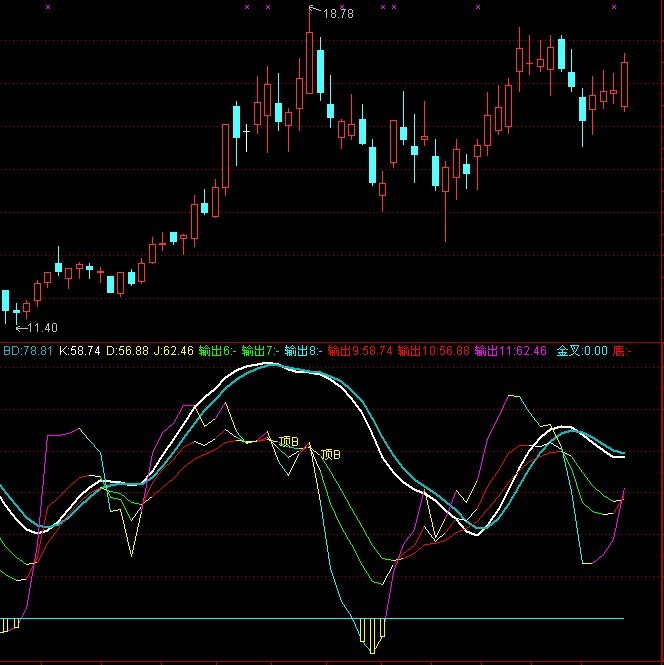
Task: Click the green 输出7 label
Action: pos(260,351)
